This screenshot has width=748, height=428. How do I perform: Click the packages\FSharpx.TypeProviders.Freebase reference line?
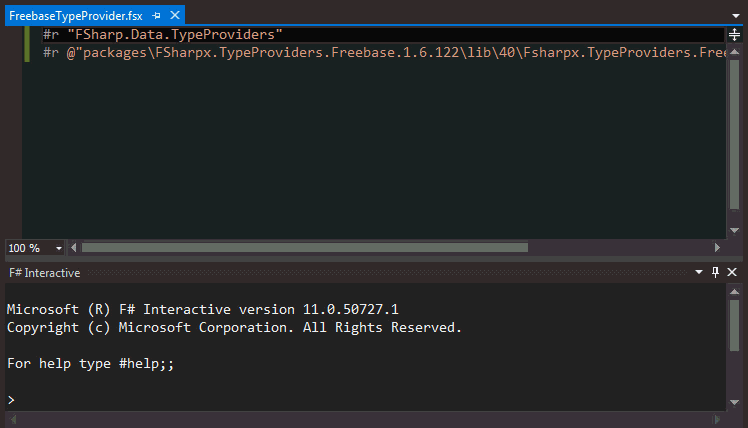(384, 52)
